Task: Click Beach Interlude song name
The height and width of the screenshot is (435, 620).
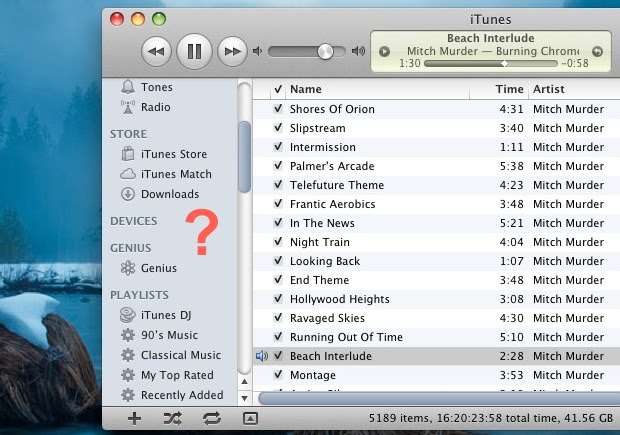Action: [x=331, y=356]
